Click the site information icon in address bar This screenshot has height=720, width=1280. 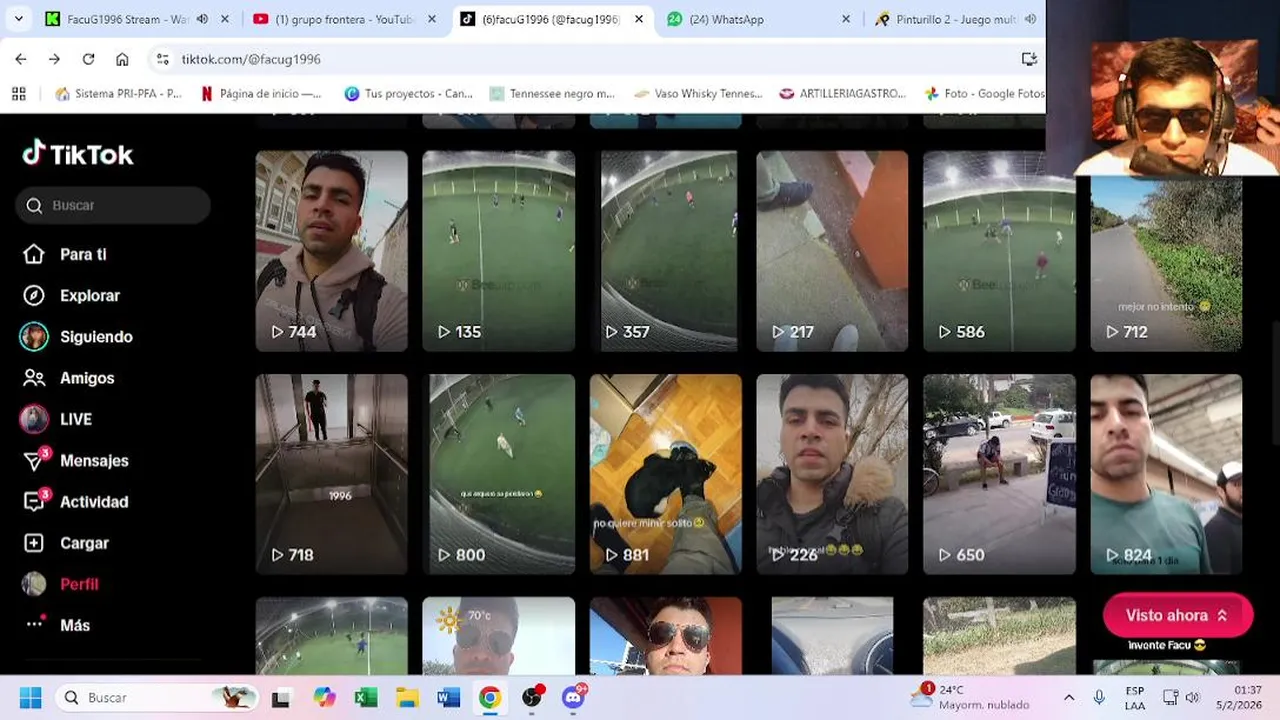(x=162, y=59)
